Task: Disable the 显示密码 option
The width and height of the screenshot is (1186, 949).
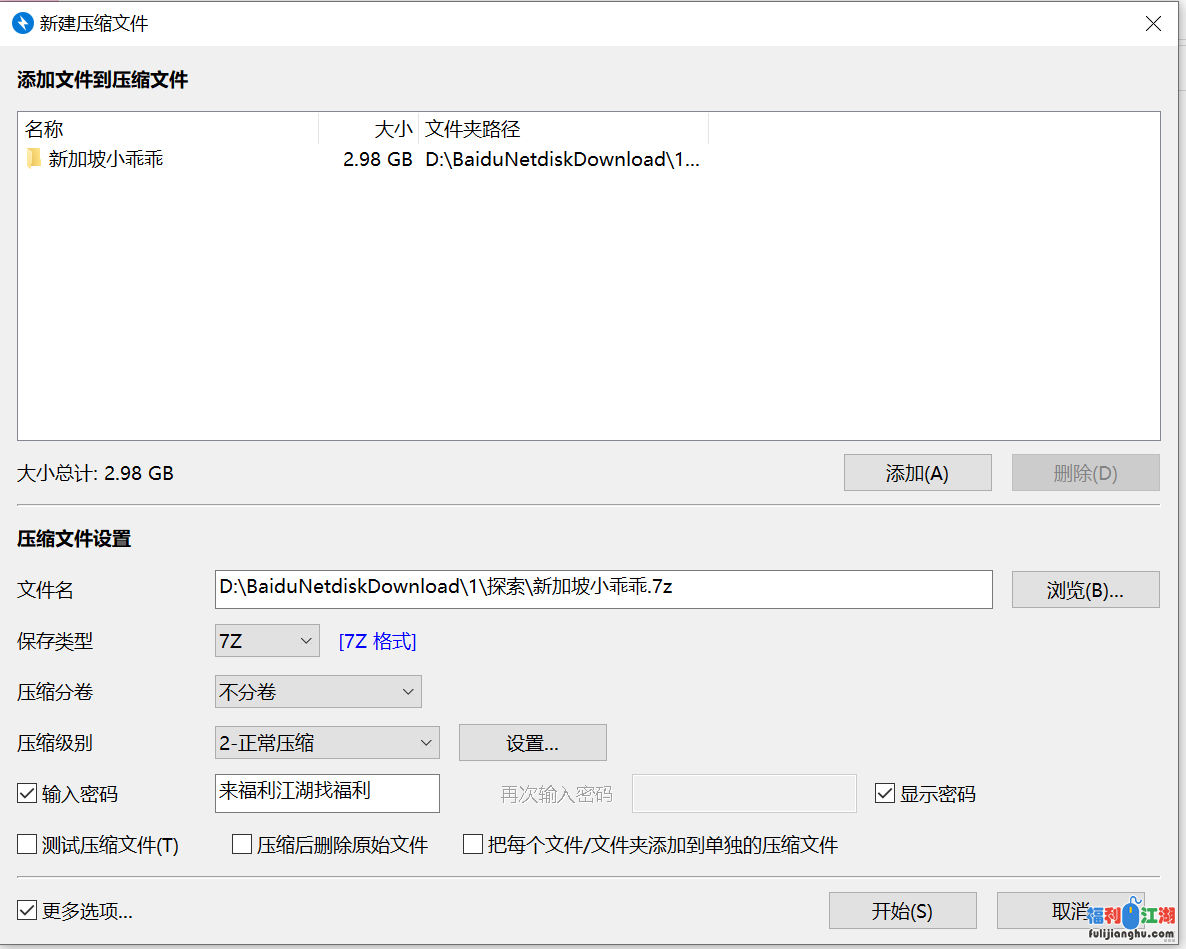Action: pyautogui.click(x=884, y=793)
